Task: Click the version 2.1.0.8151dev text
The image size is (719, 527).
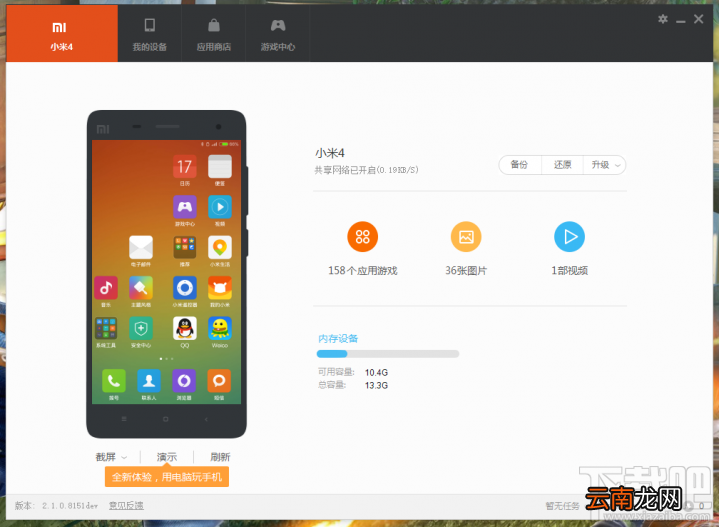Action: pyautogui.click(x=70, y=505)
